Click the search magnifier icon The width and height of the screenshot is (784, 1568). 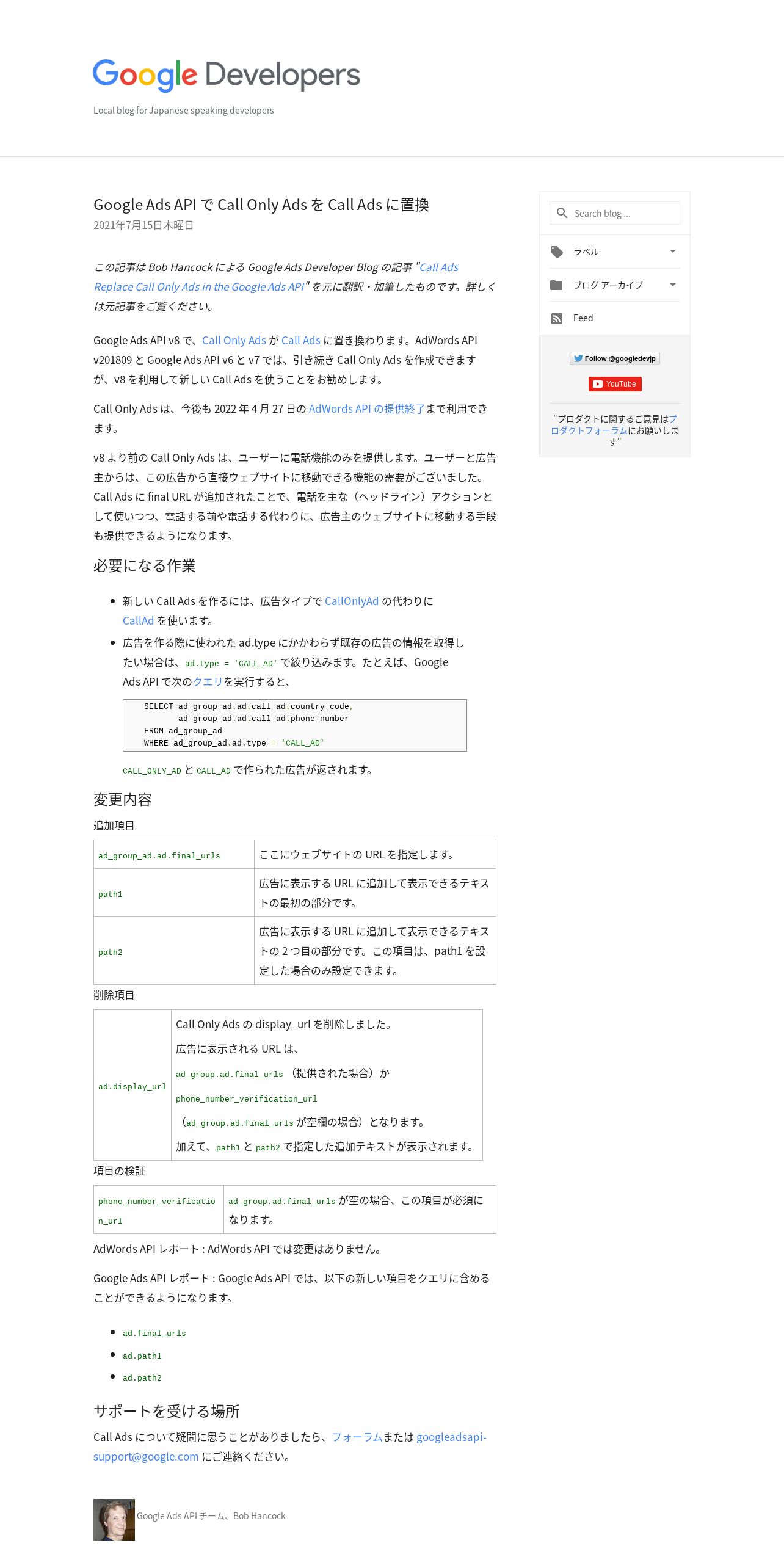pos(562,213)
